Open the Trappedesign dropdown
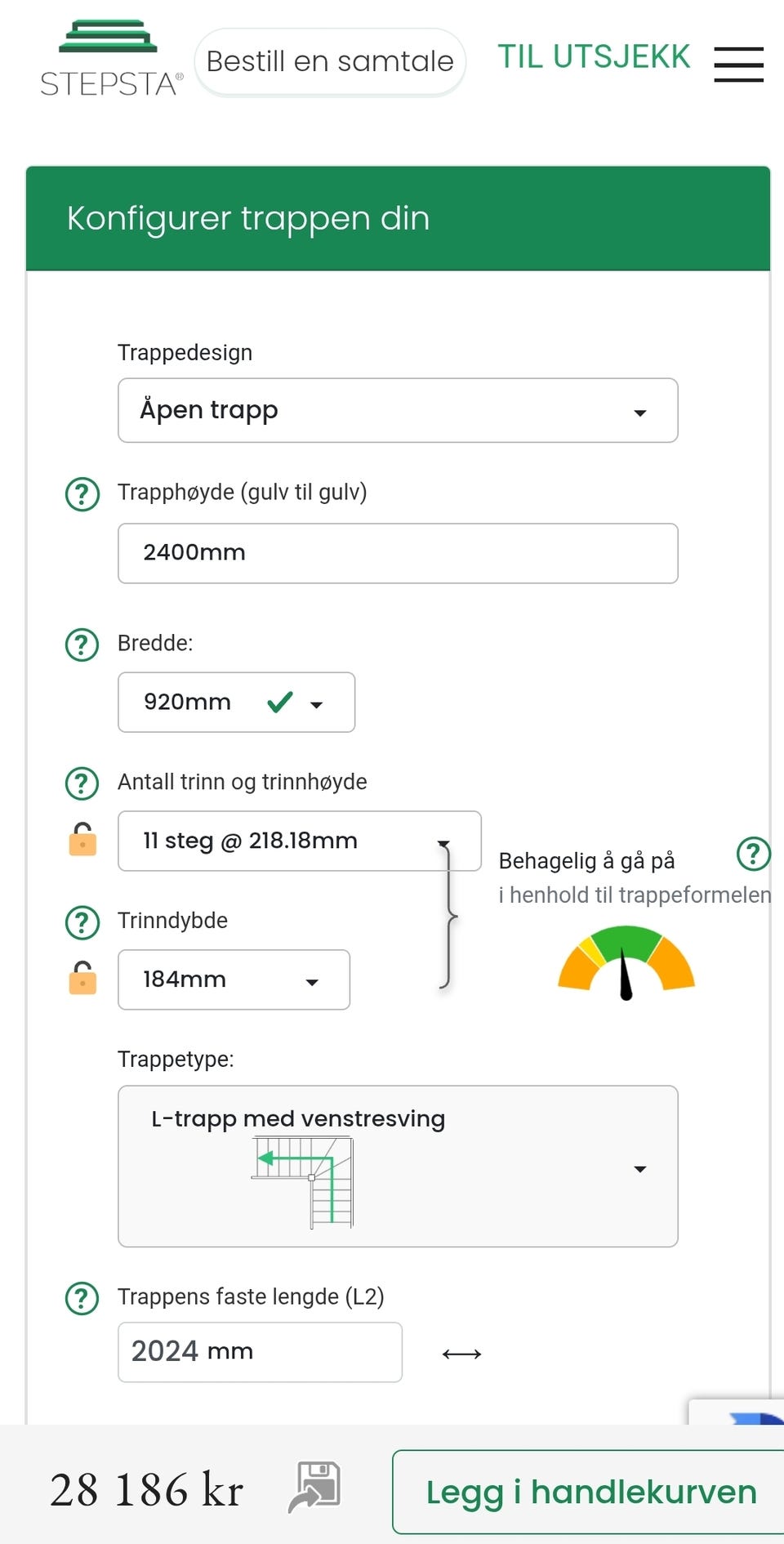This screenshot has height=1544, width=784. (398, 410)
